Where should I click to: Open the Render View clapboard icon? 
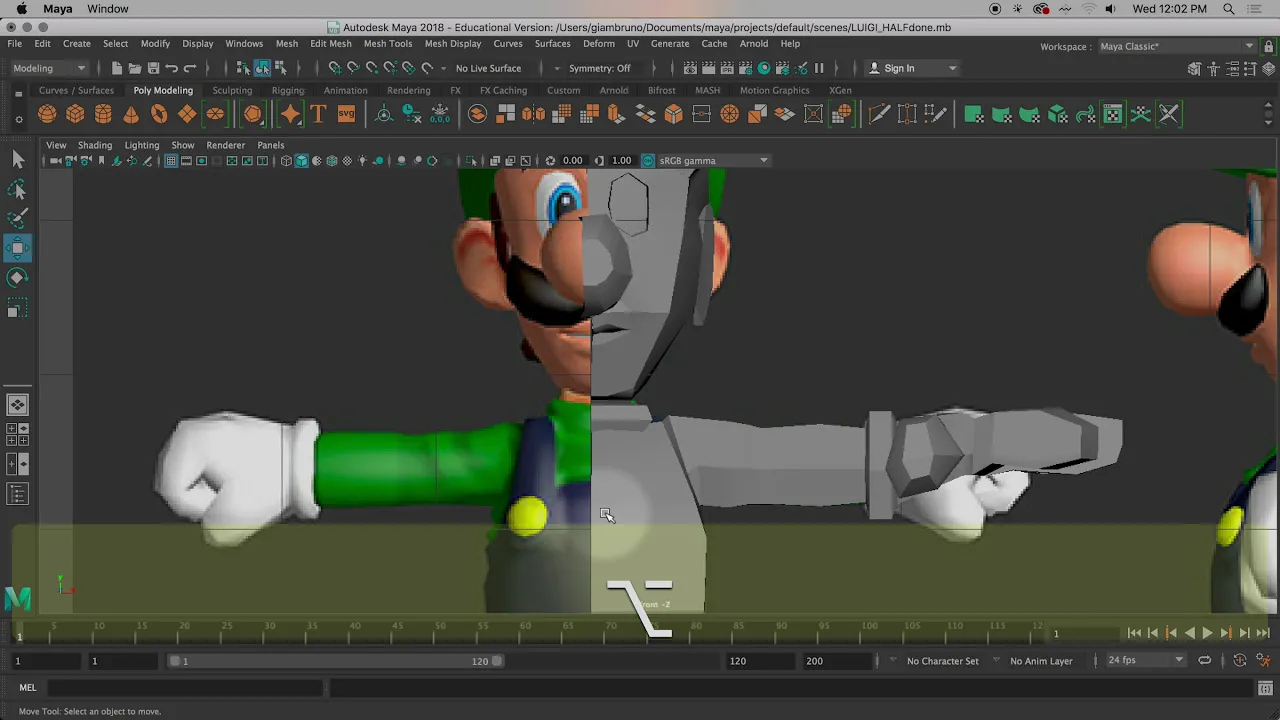[690, 68]
